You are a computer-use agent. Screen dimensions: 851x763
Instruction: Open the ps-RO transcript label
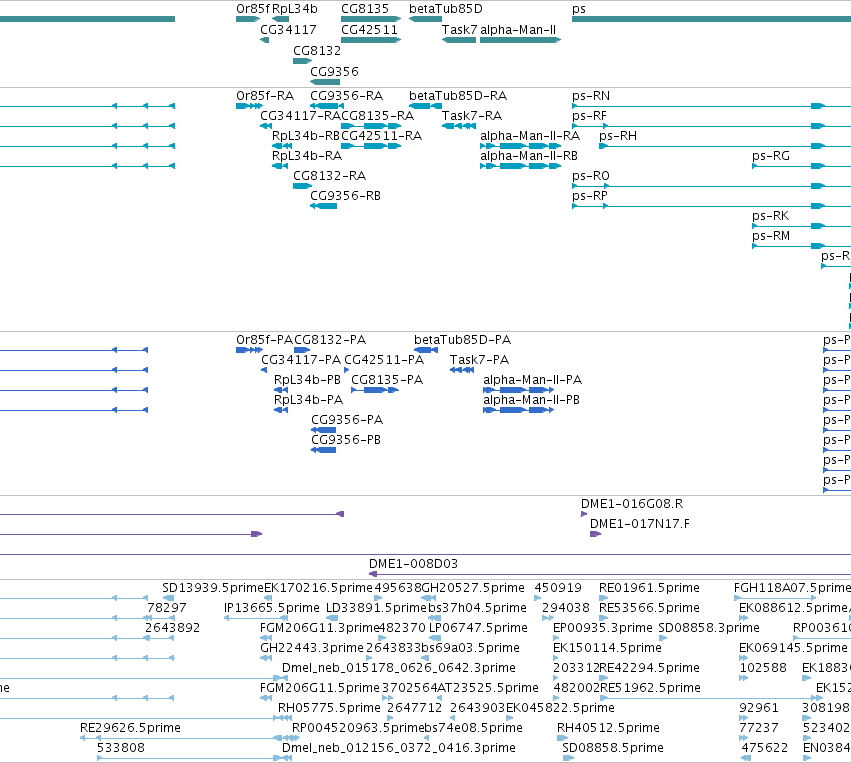(591, 176)
